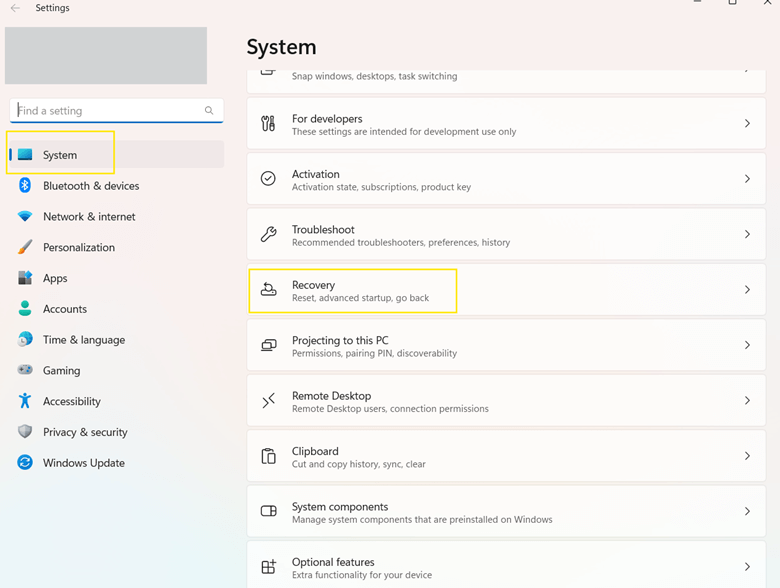Viewport: 780px width, 588px height.
Task: Click the For developers tools icon
Action: coord(268,123)
